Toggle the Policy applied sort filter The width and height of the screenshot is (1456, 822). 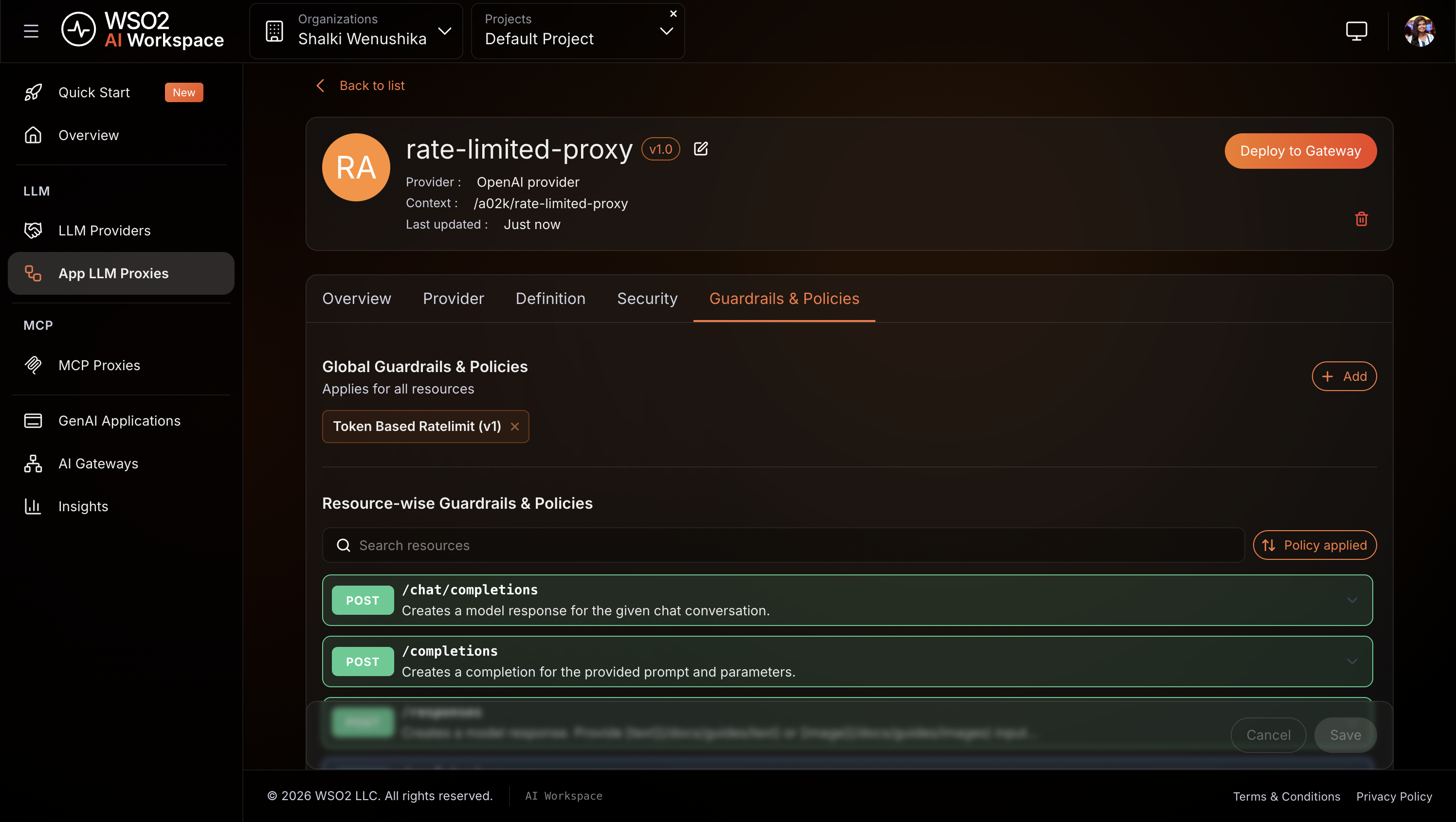[x=1315, y=545]
